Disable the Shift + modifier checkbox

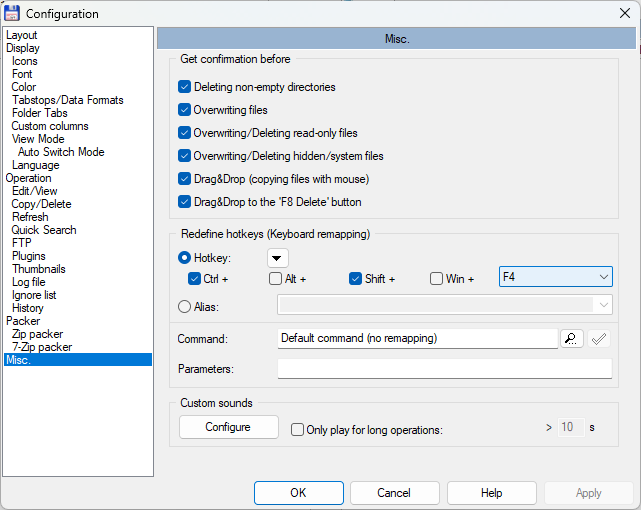356,279
